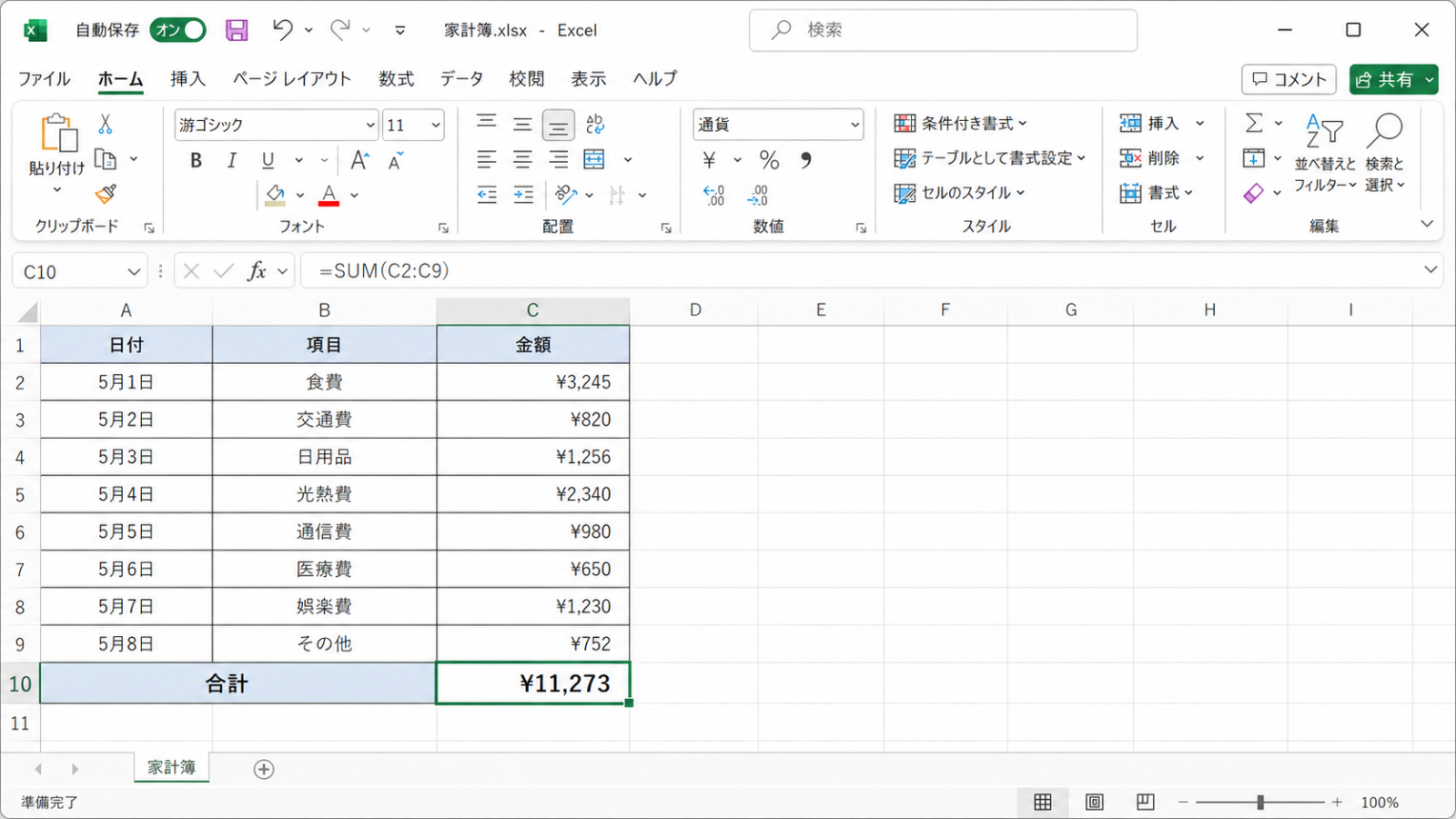Open the 数式 tab
This screenshot has height=819, width=1456.
pyautogui.click(x=396, y=79)
